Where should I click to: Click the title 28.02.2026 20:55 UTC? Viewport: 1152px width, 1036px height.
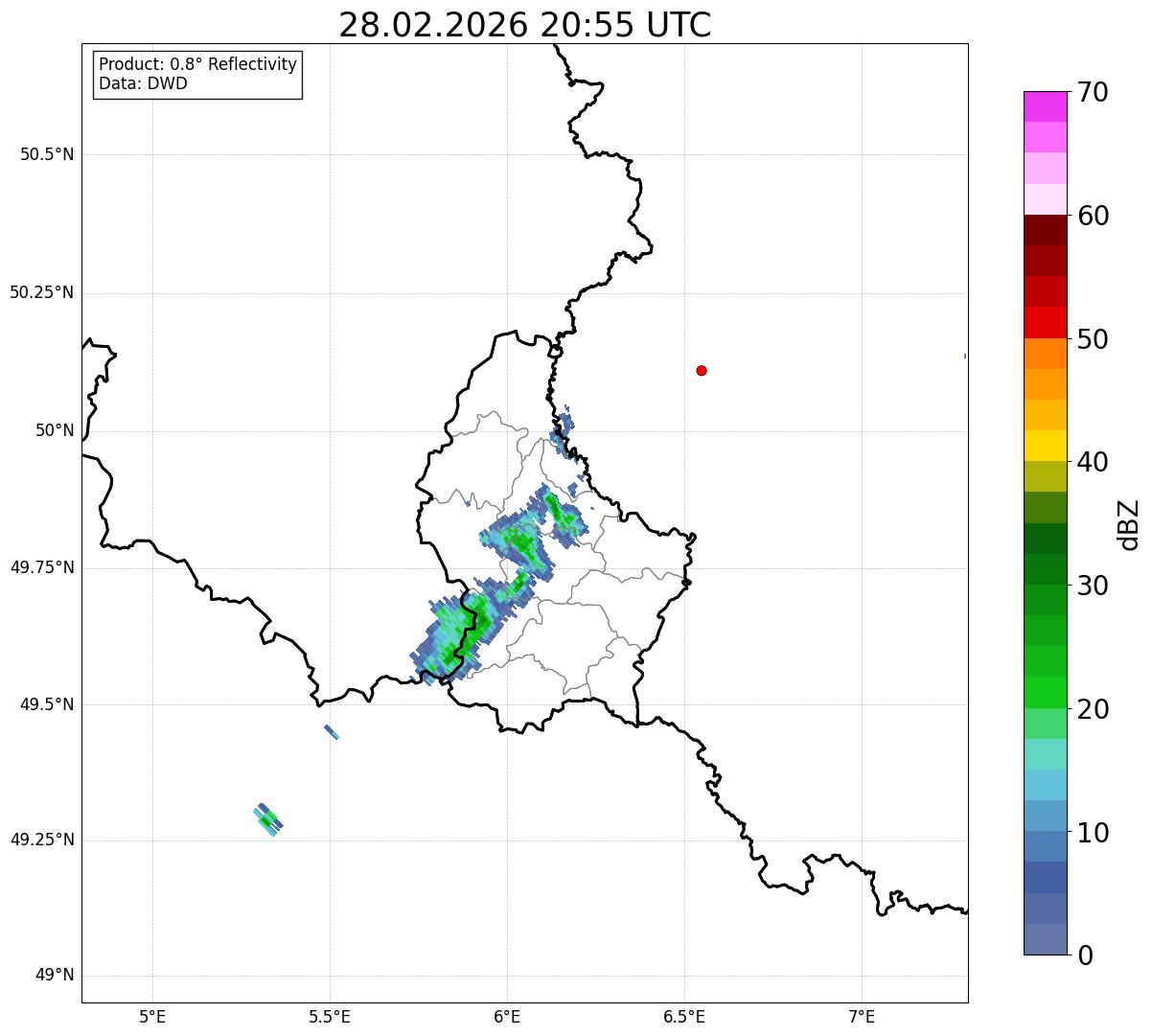pos(525,25)
